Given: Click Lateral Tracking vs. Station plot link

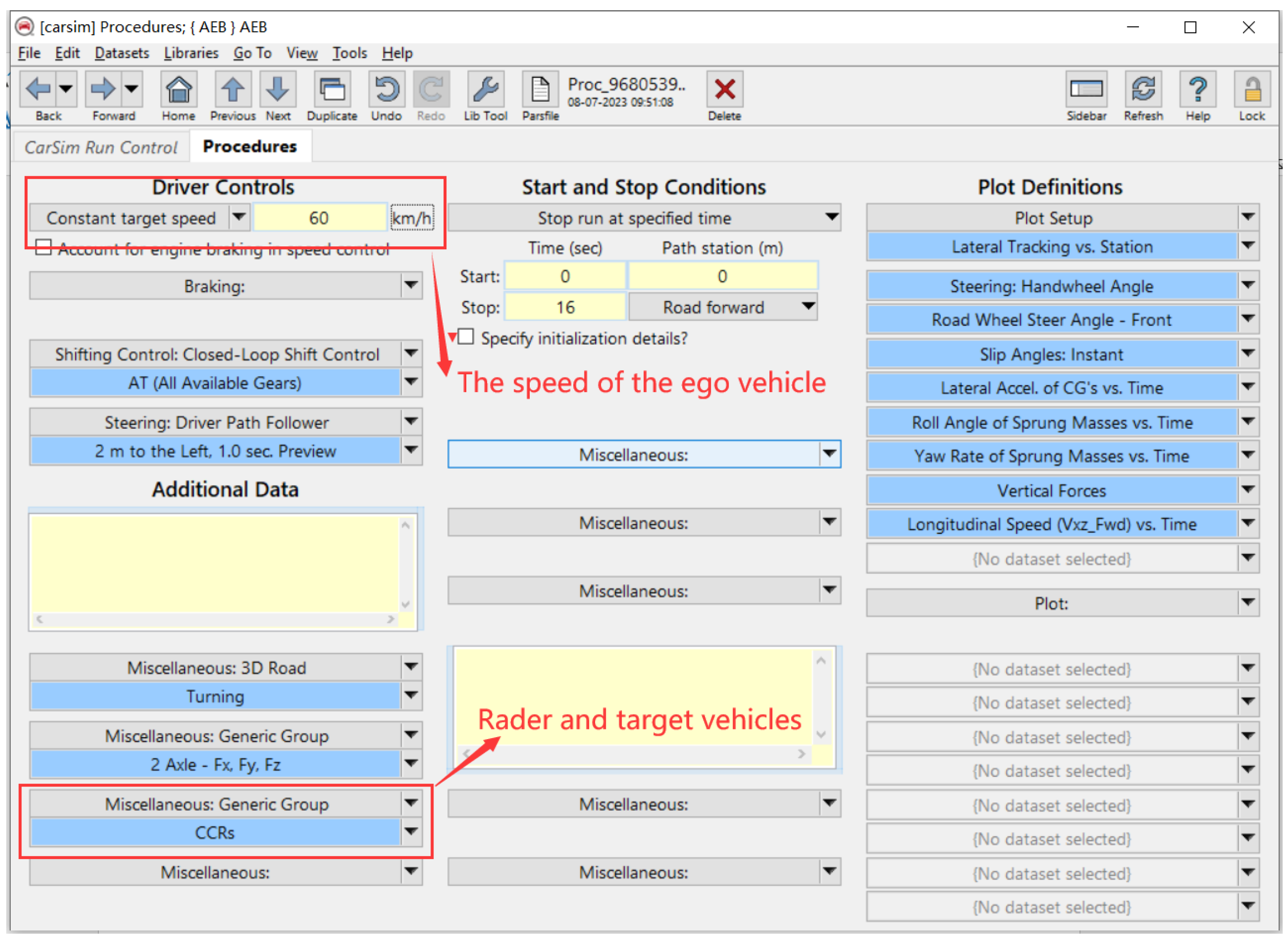Looking at the screenshot, I should tap(1051, 247).
